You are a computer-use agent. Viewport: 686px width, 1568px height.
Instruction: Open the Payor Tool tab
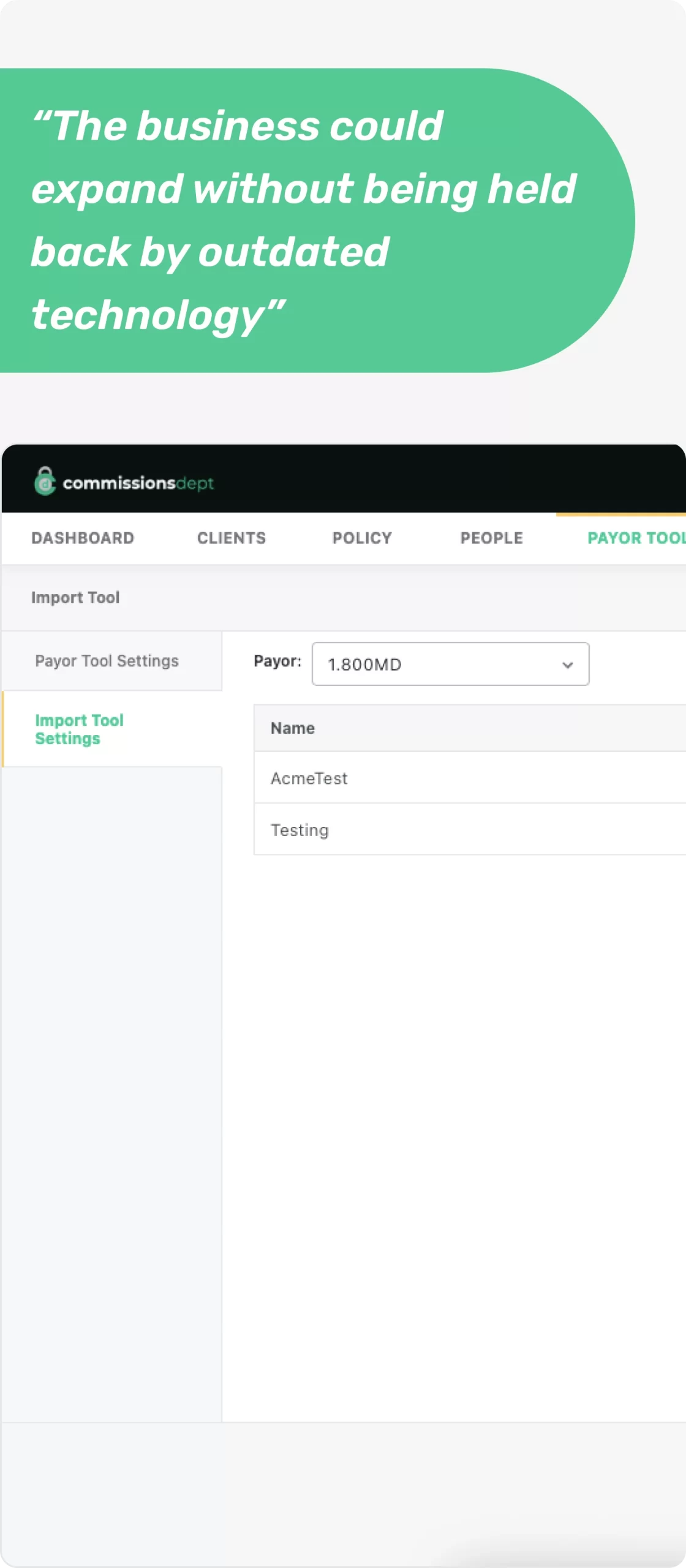point(634,538)
